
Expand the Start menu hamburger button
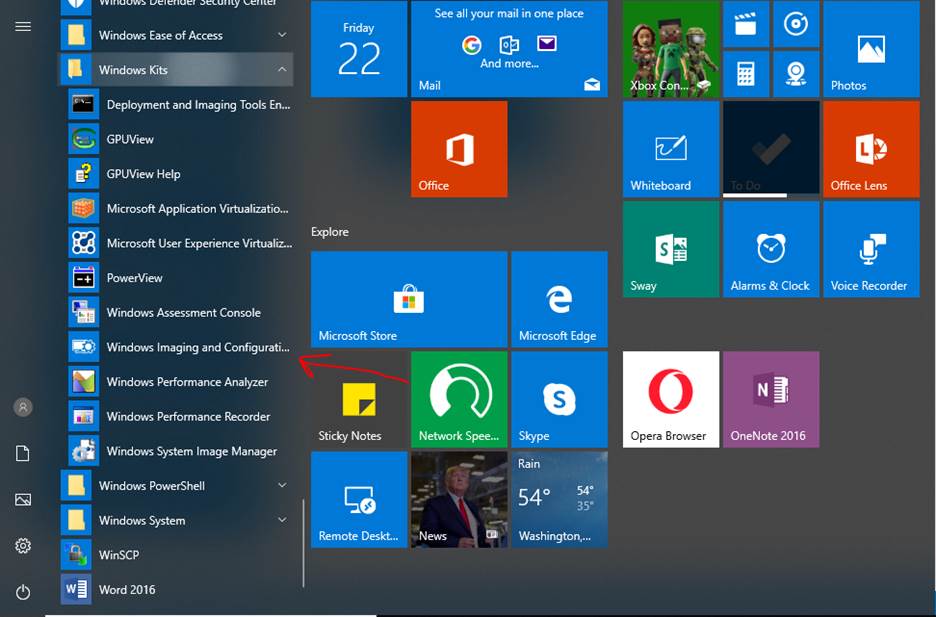[23, 26]
